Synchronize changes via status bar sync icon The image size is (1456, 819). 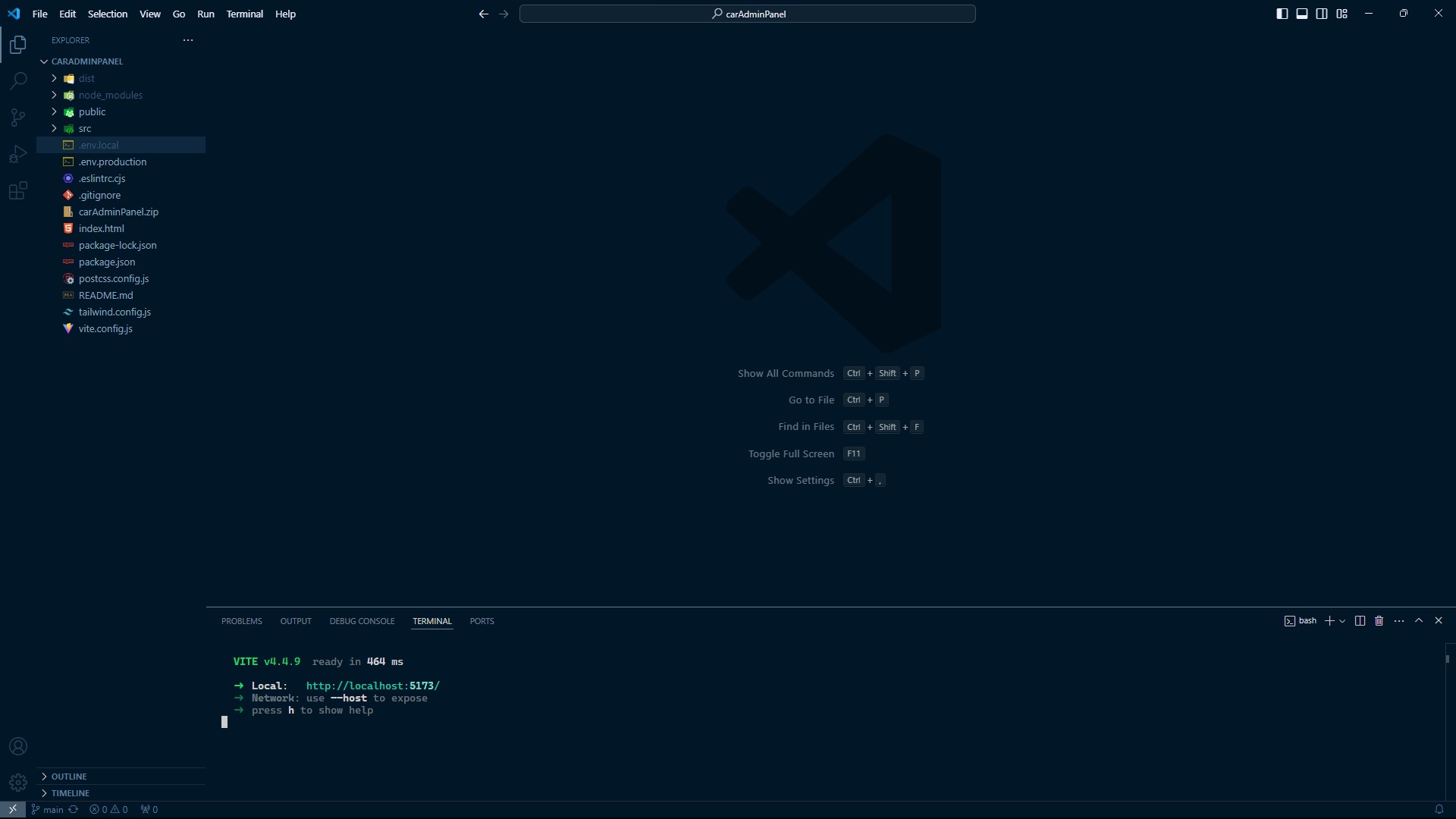tap(74, 809)
